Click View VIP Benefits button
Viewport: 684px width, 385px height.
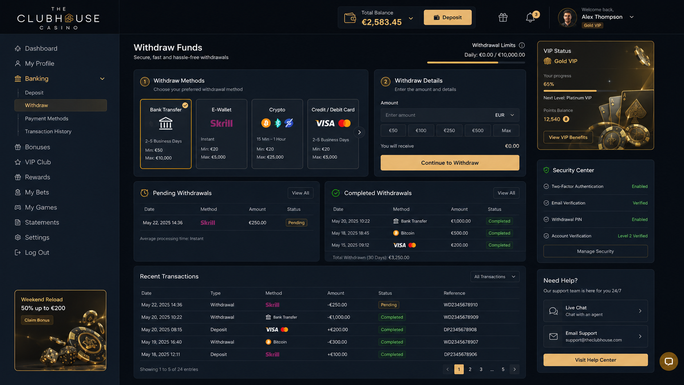tap(568, 137)
